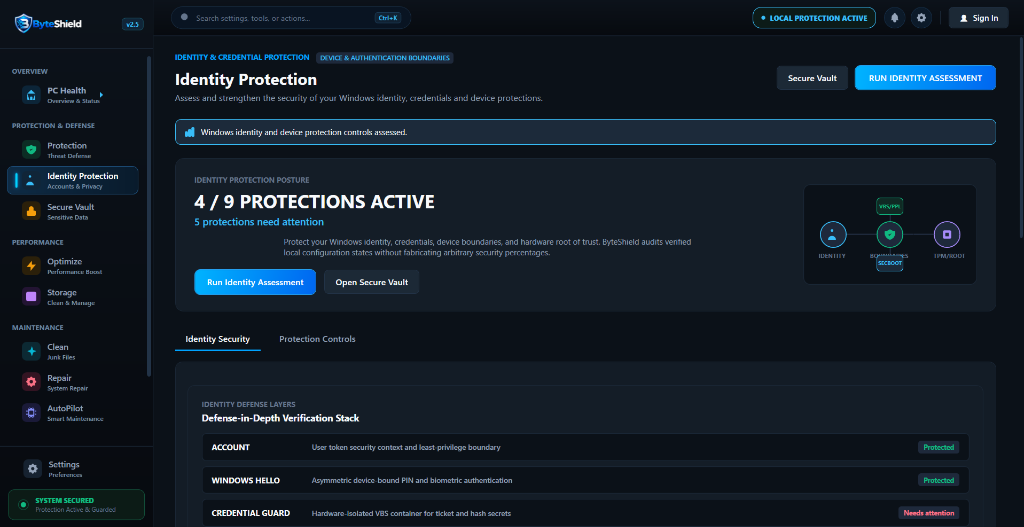The height and width of the screenshot is (527, 1024).
Task: Click the Identity node in diagram
Action: tap(833, 234)
